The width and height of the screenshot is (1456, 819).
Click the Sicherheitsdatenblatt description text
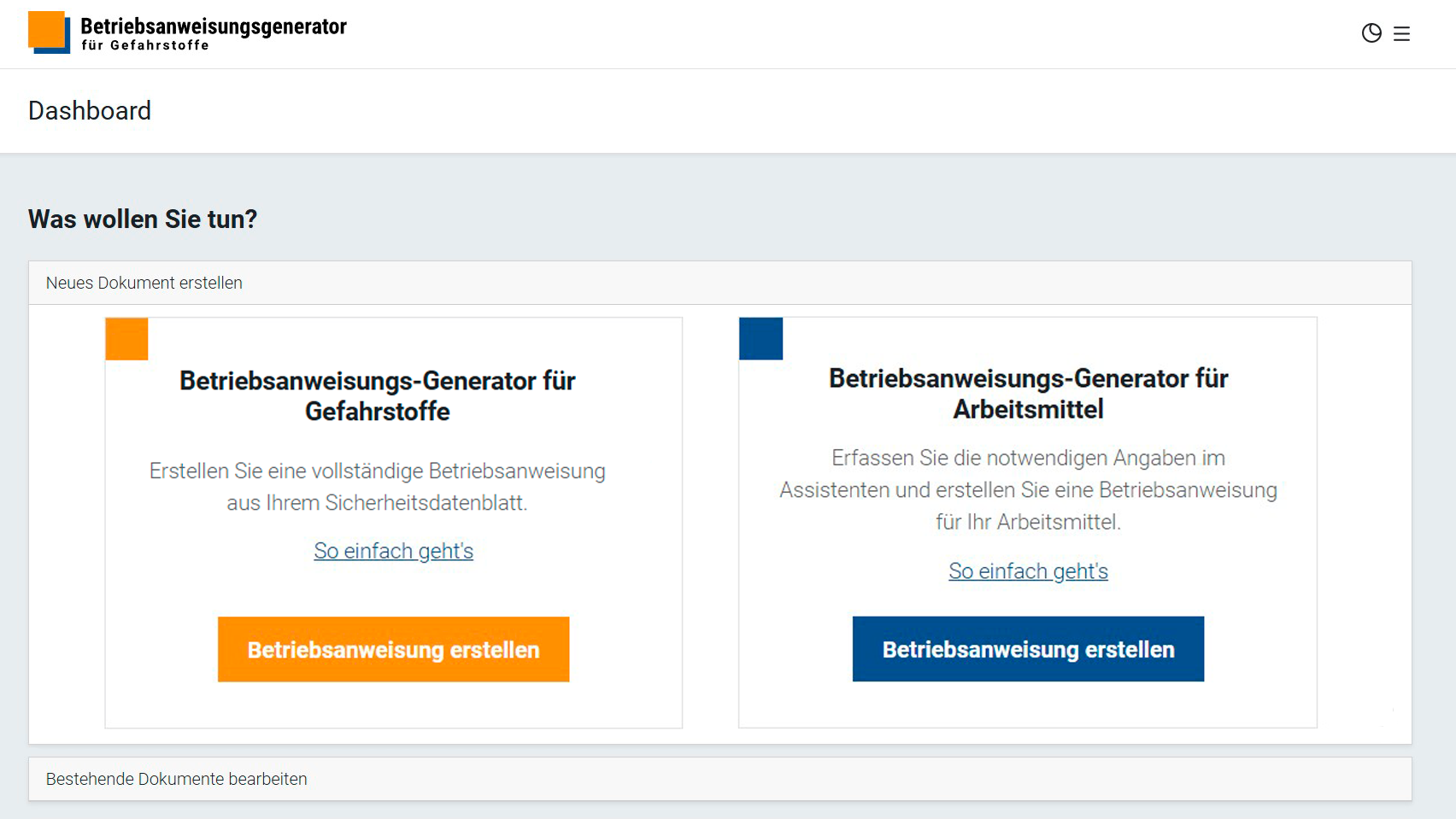pyautogui.click(x=377, y=487)
